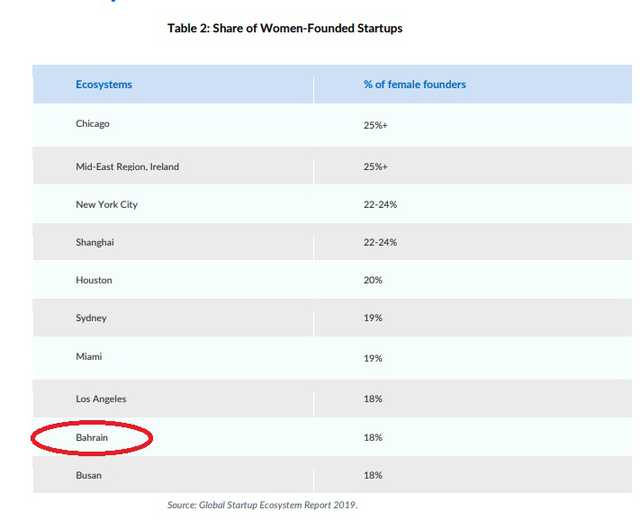Click the Houston ecosystem cell
640x520 pixels.
click(94, 280)
